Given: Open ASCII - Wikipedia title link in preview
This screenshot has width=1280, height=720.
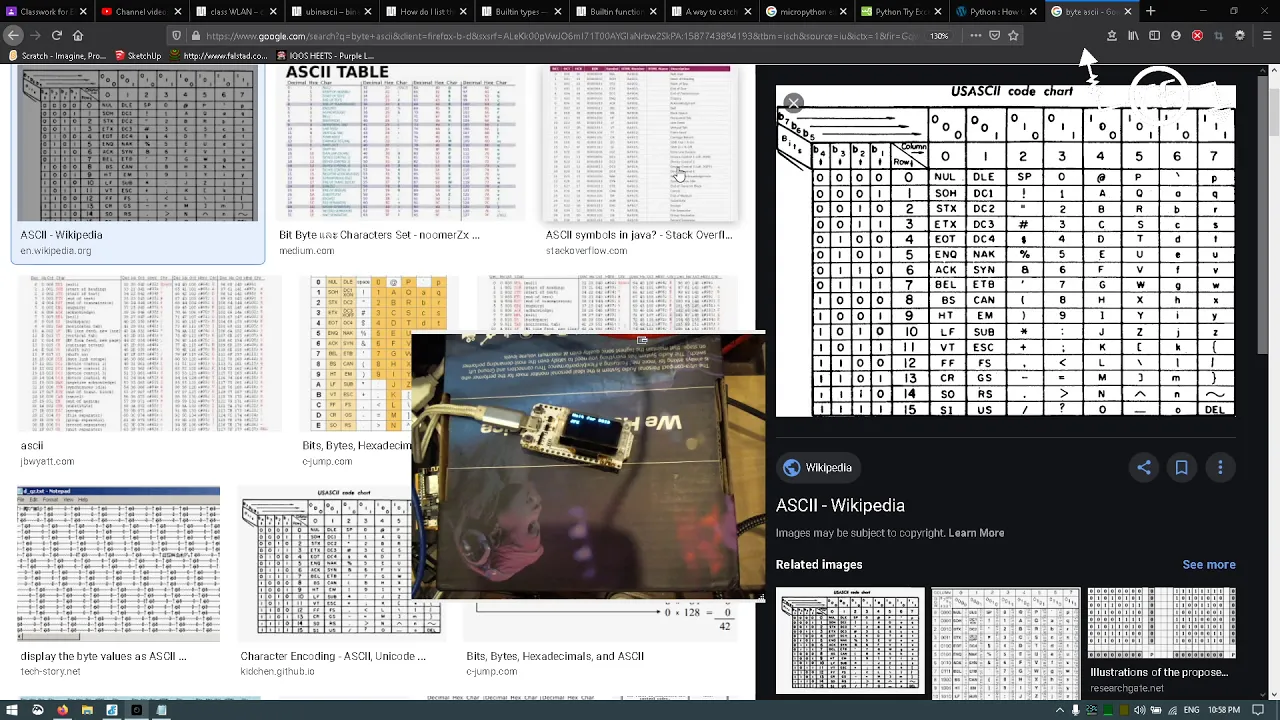Looking at the screenshot, I should tap(840, 506).
